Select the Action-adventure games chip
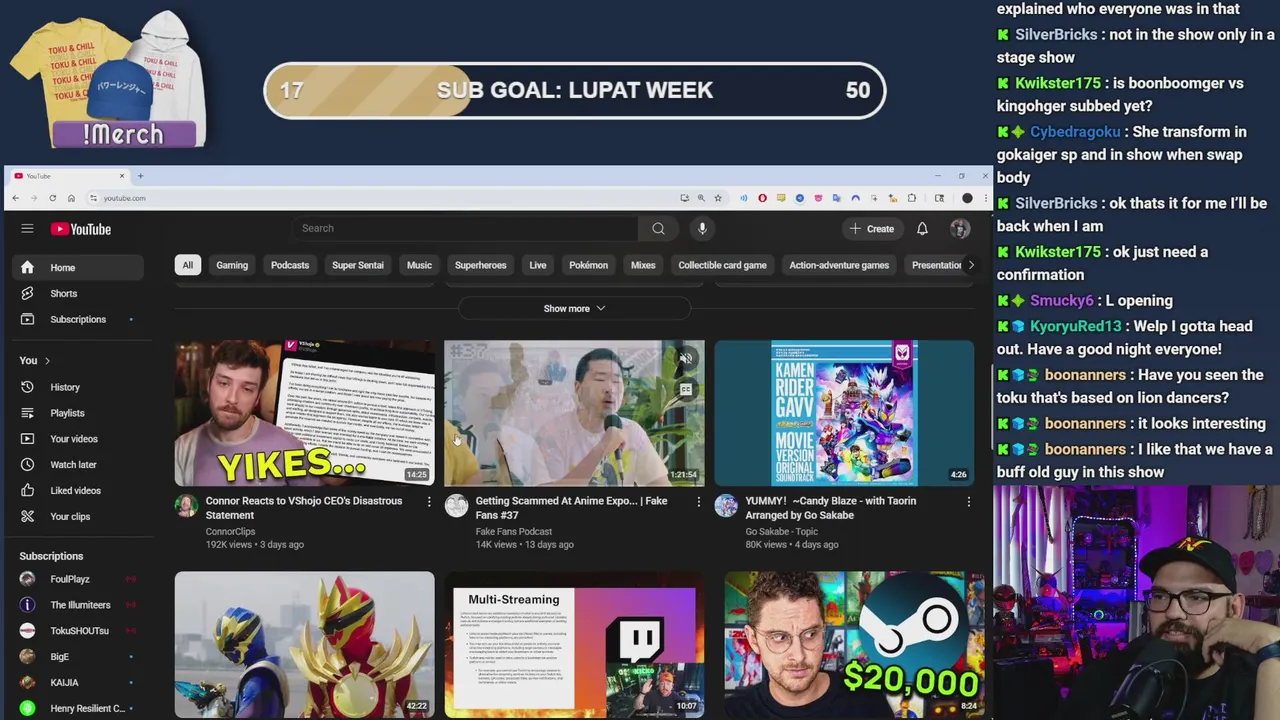The height and width of the screenshot is (720, 1280). click(x=839, y=265)
